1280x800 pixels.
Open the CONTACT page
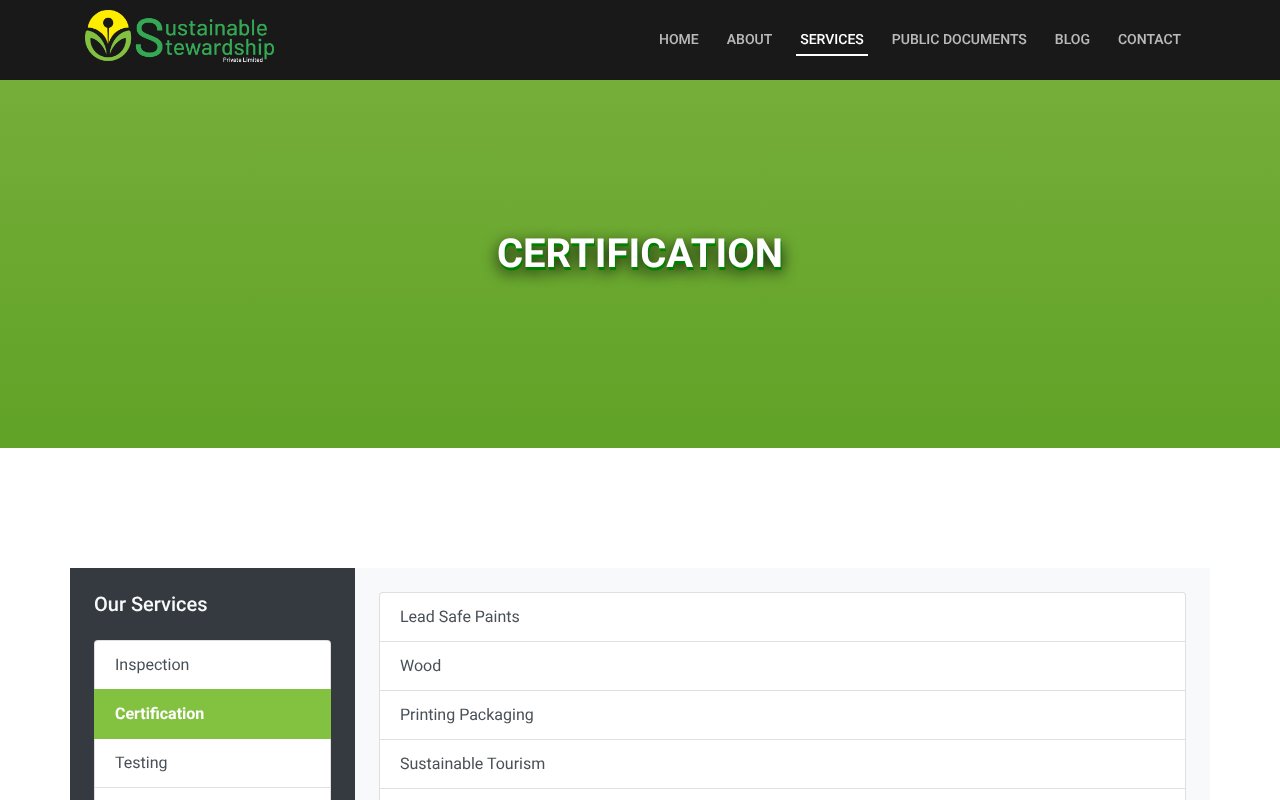[1149, 39]
